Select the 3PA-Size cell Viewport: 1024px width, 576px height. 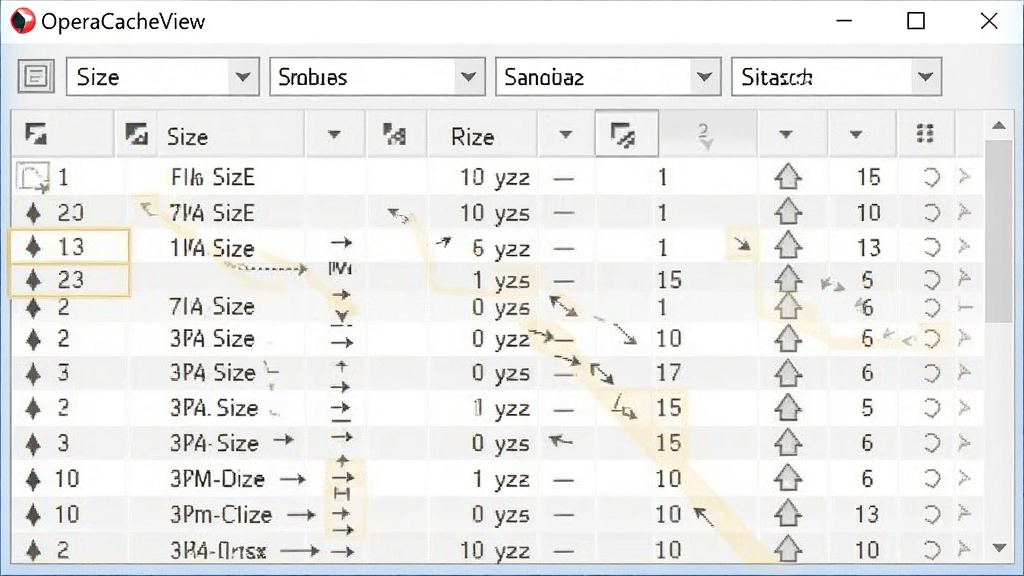tap(214, 443)
